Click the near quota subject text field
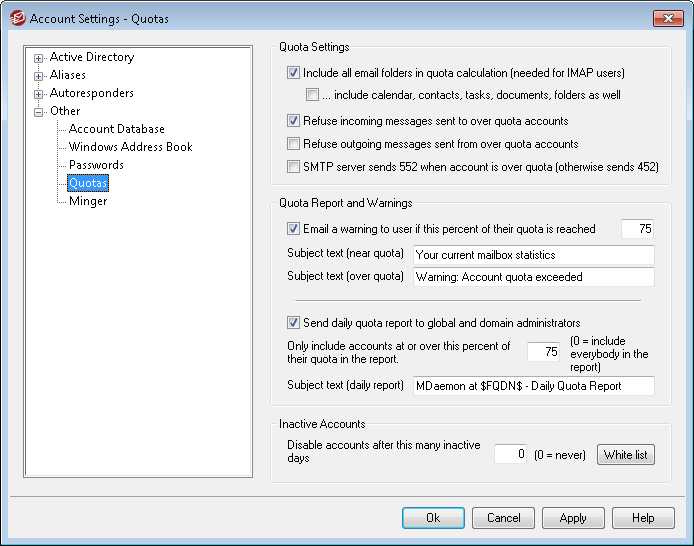Viewport: 694px width, 546px height. click(533, 255)
